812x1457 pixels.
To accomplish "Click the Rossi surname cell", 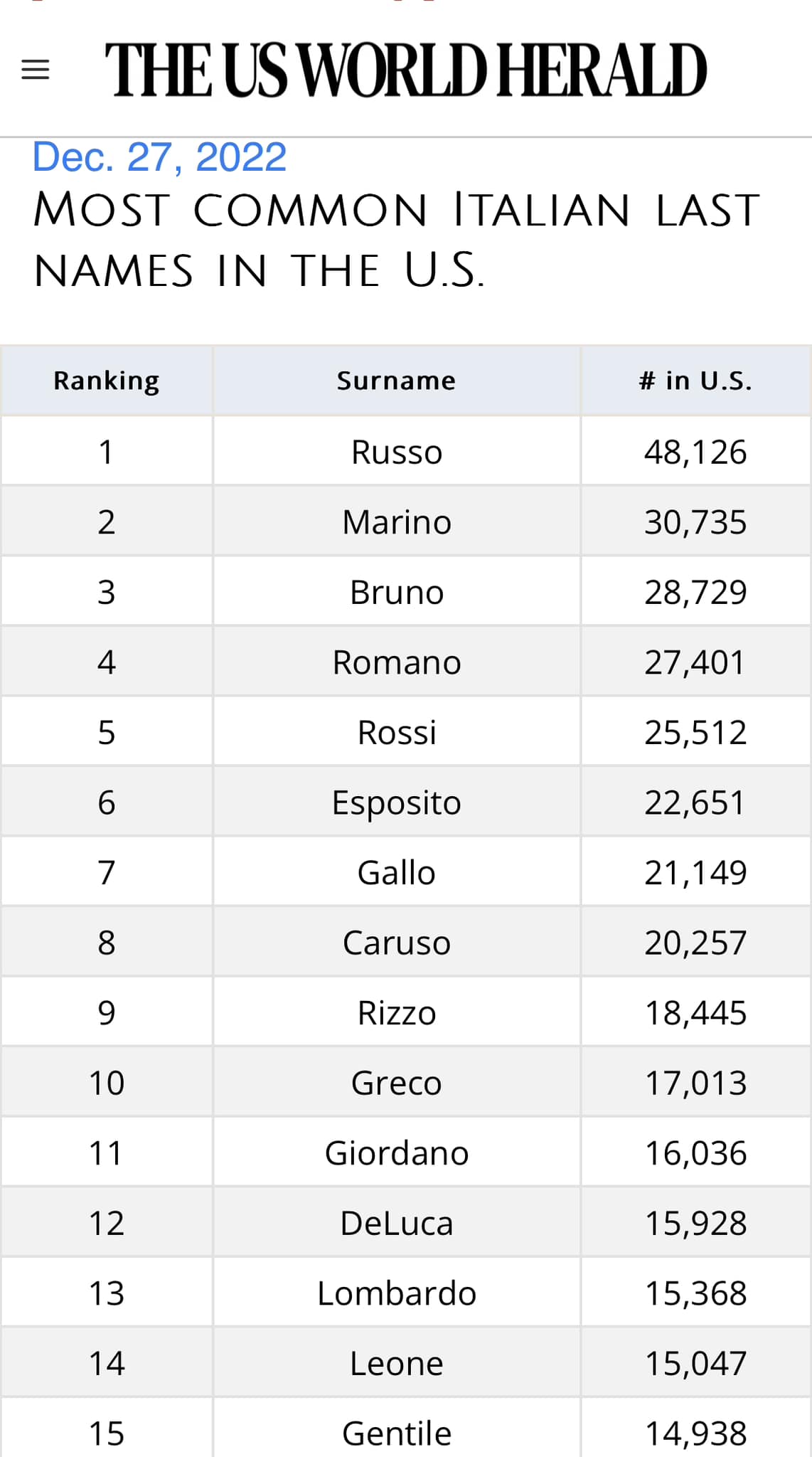I will click(397, 732).
